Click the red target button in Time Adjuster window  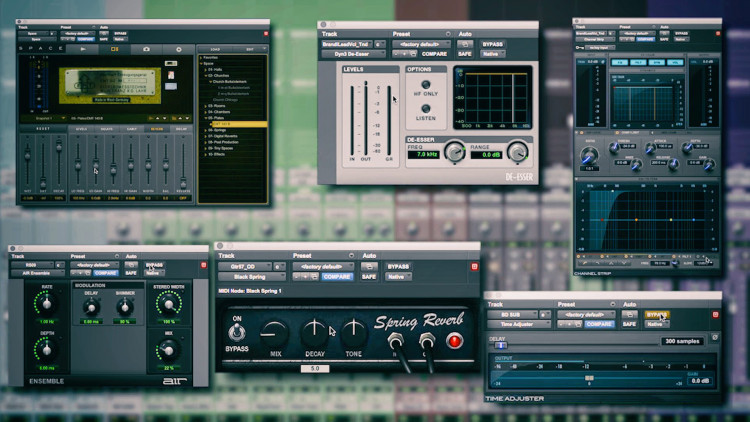(x=715, y=314)
